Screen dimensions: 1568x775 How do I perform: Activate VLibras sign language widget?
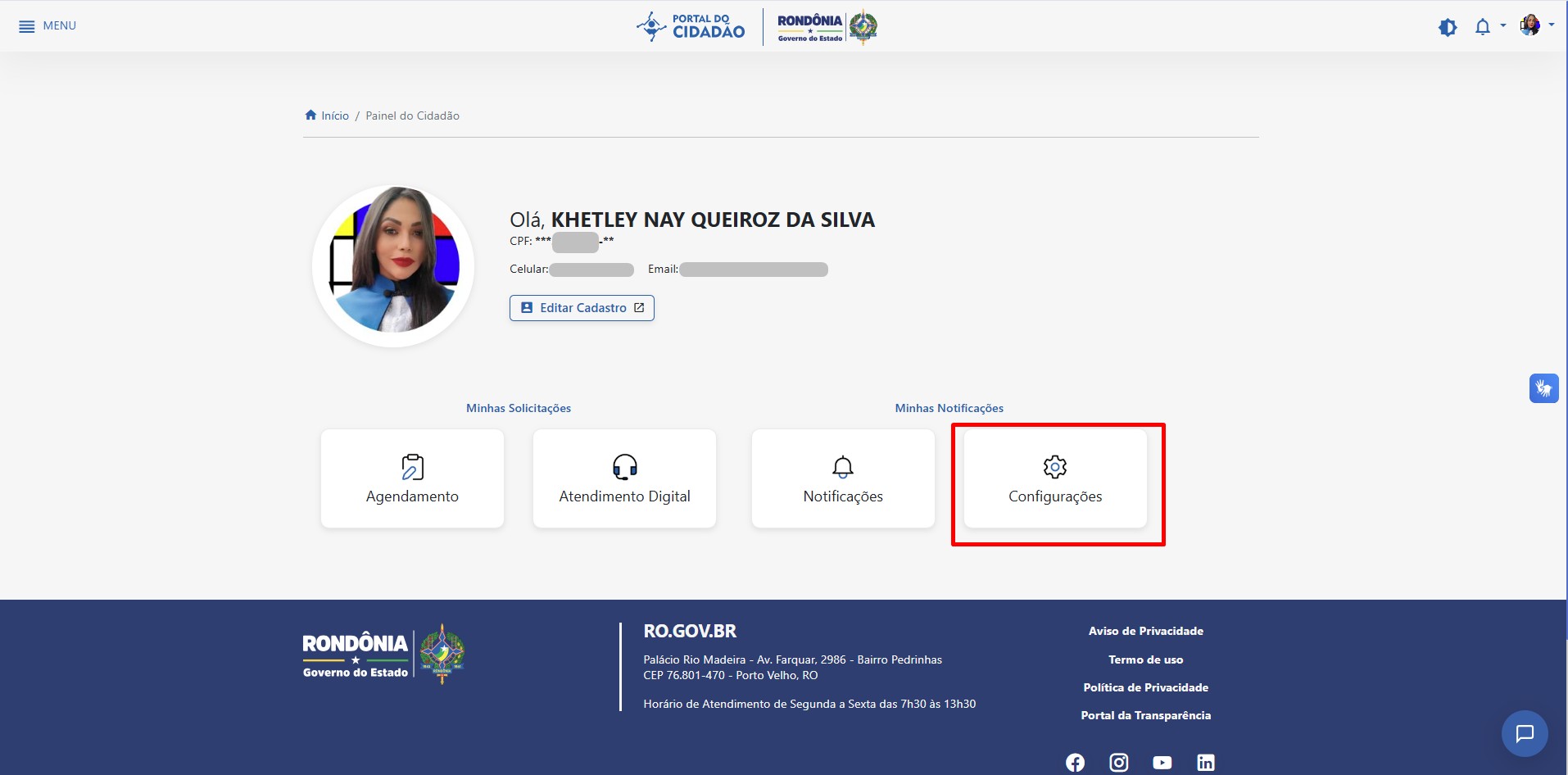1543,388
